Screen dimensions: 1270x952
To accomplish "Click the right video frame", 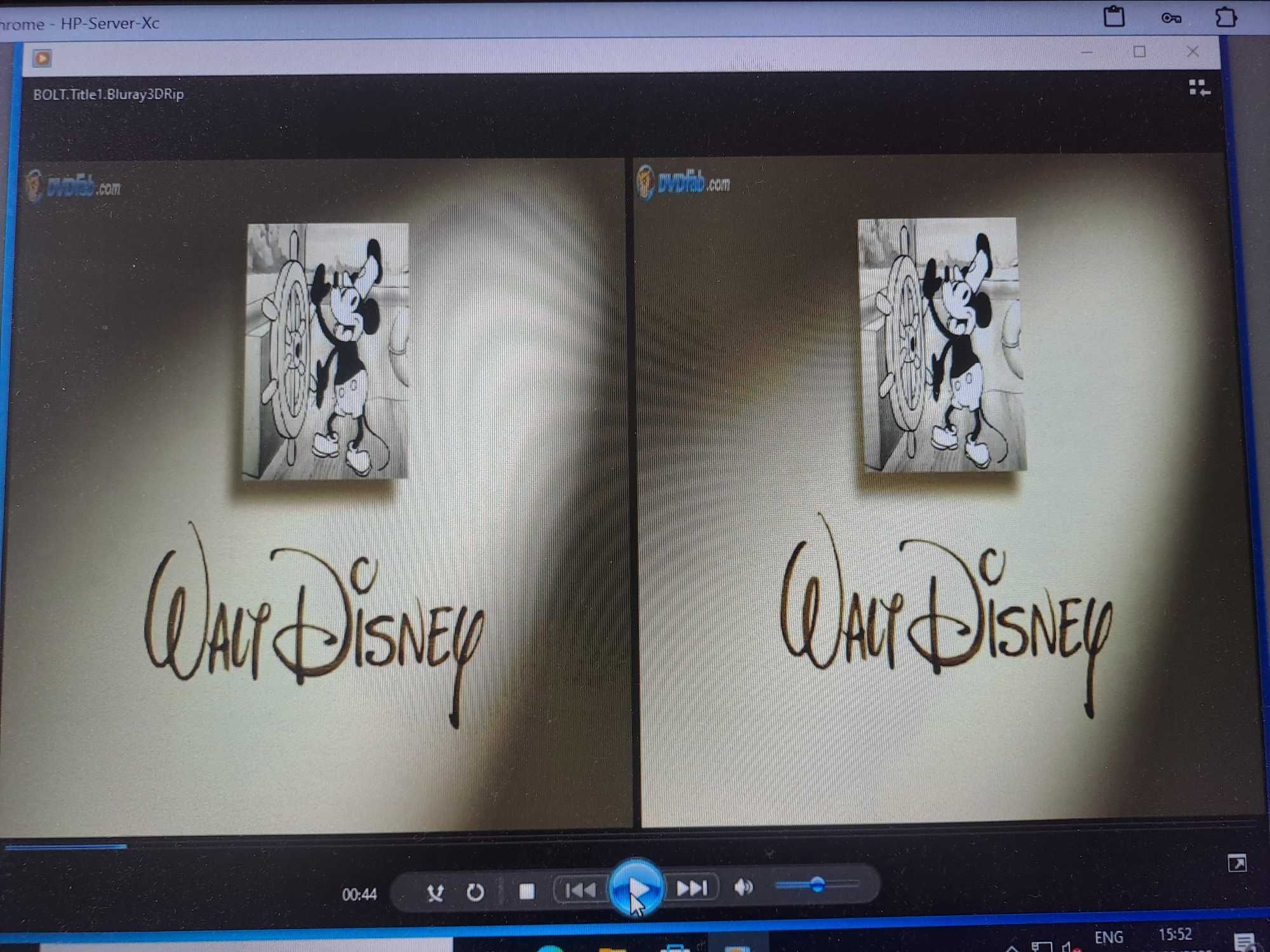I will (949, 489).
